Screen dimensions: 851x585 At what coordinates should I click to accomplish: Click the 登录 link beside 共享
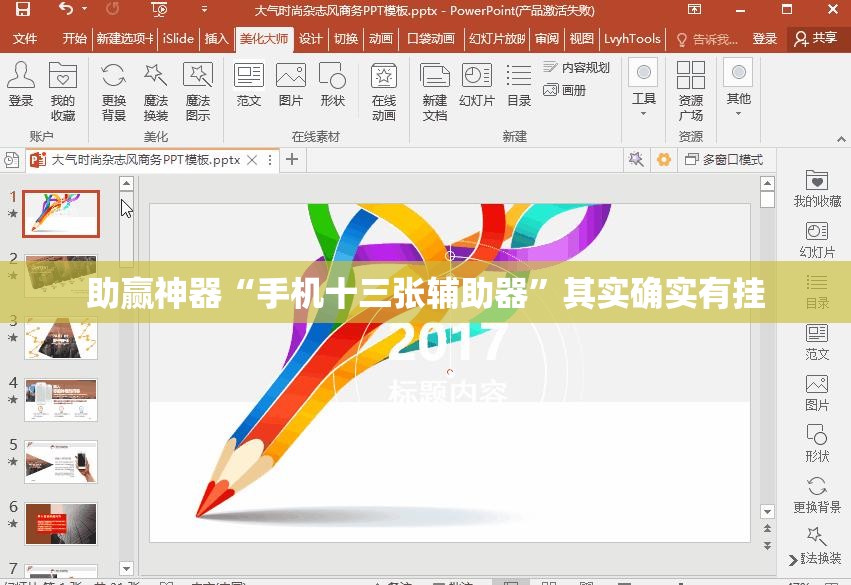click(765, 39)
